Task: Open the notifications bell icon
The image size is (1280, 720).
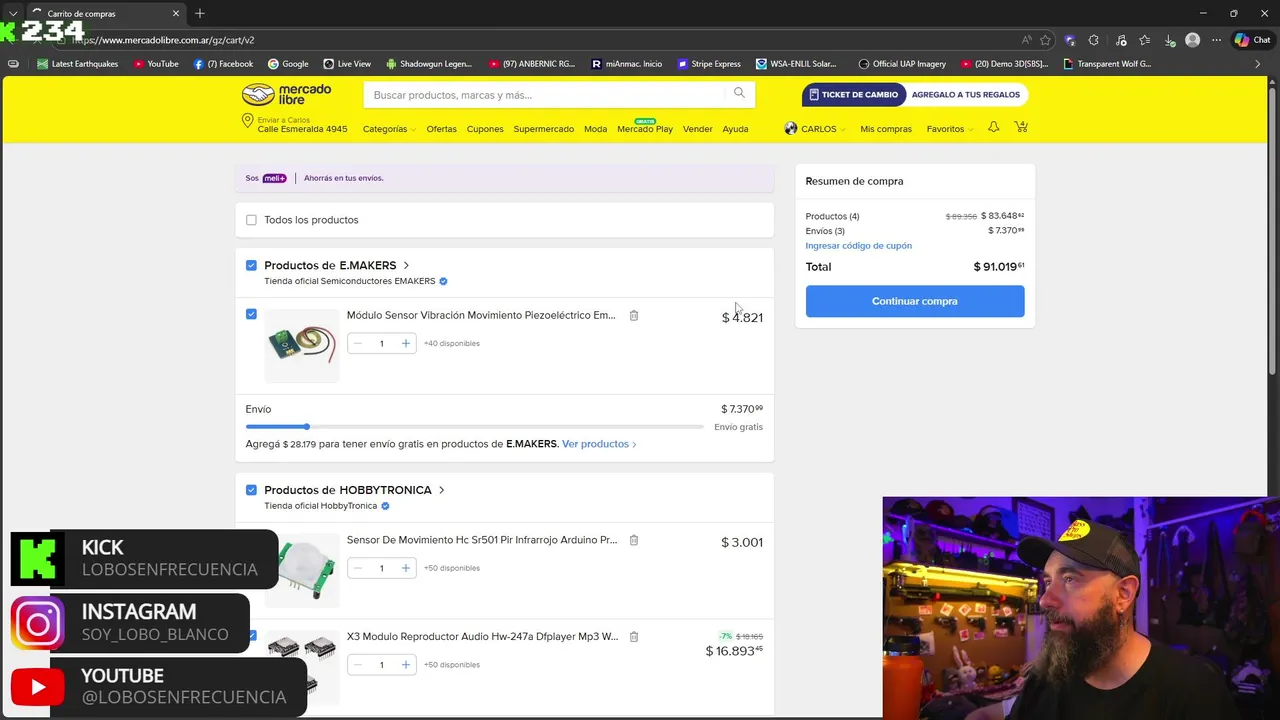Action: (993, 127)
